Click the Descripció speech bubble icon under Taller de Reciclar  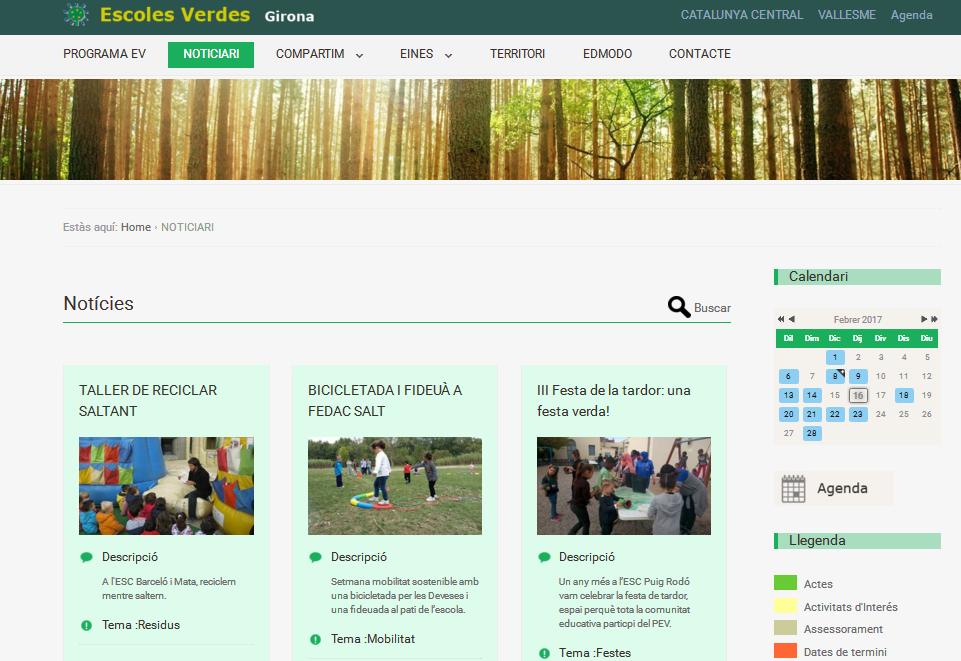[x=86, y=558]
